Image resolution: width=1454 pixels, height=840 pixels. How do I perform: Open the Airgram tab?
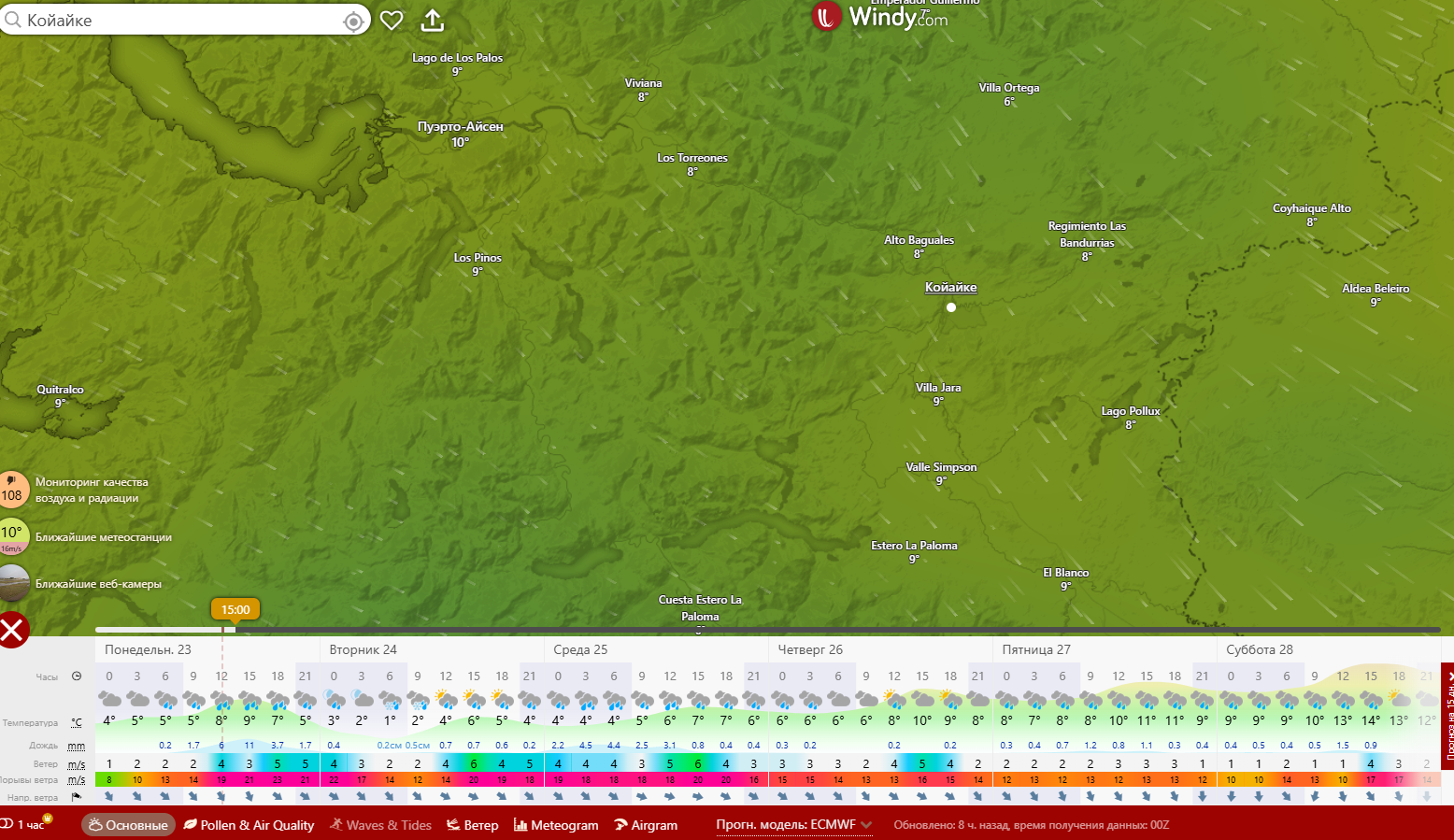646,825
